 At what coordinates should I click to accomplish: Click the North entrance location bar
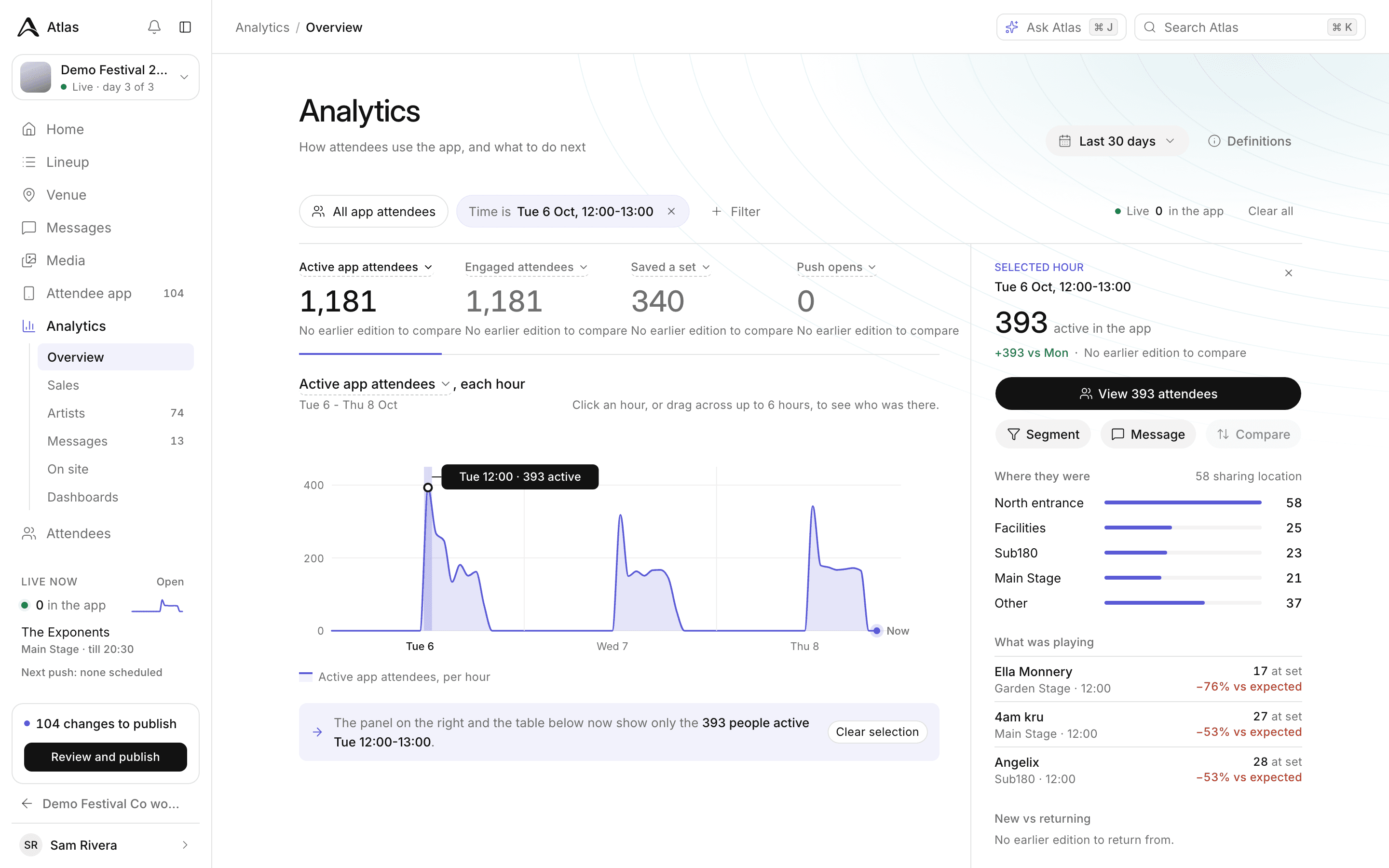click(1183, 502)
